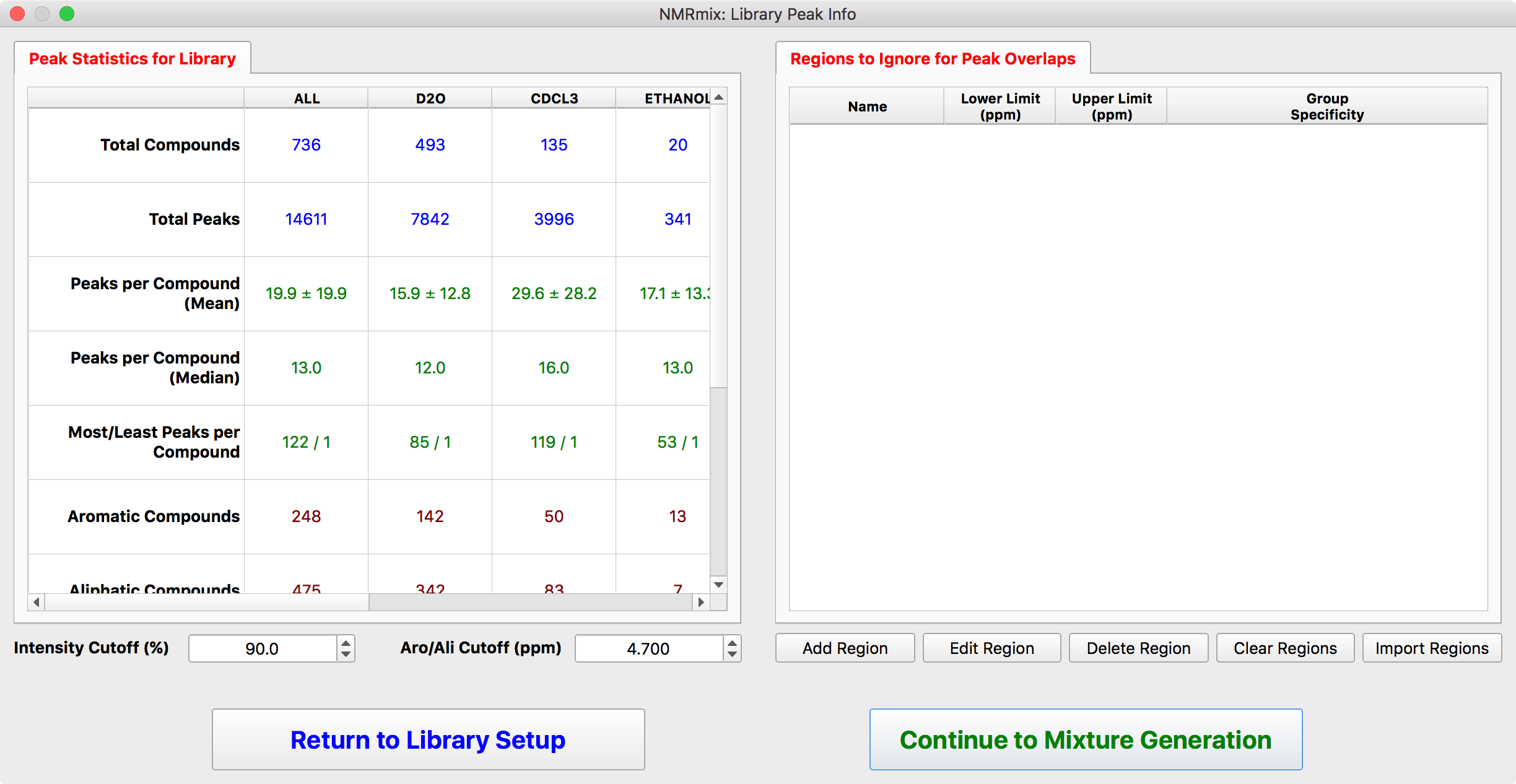Click the Name column header in regions table

click(x=867, y=107)
